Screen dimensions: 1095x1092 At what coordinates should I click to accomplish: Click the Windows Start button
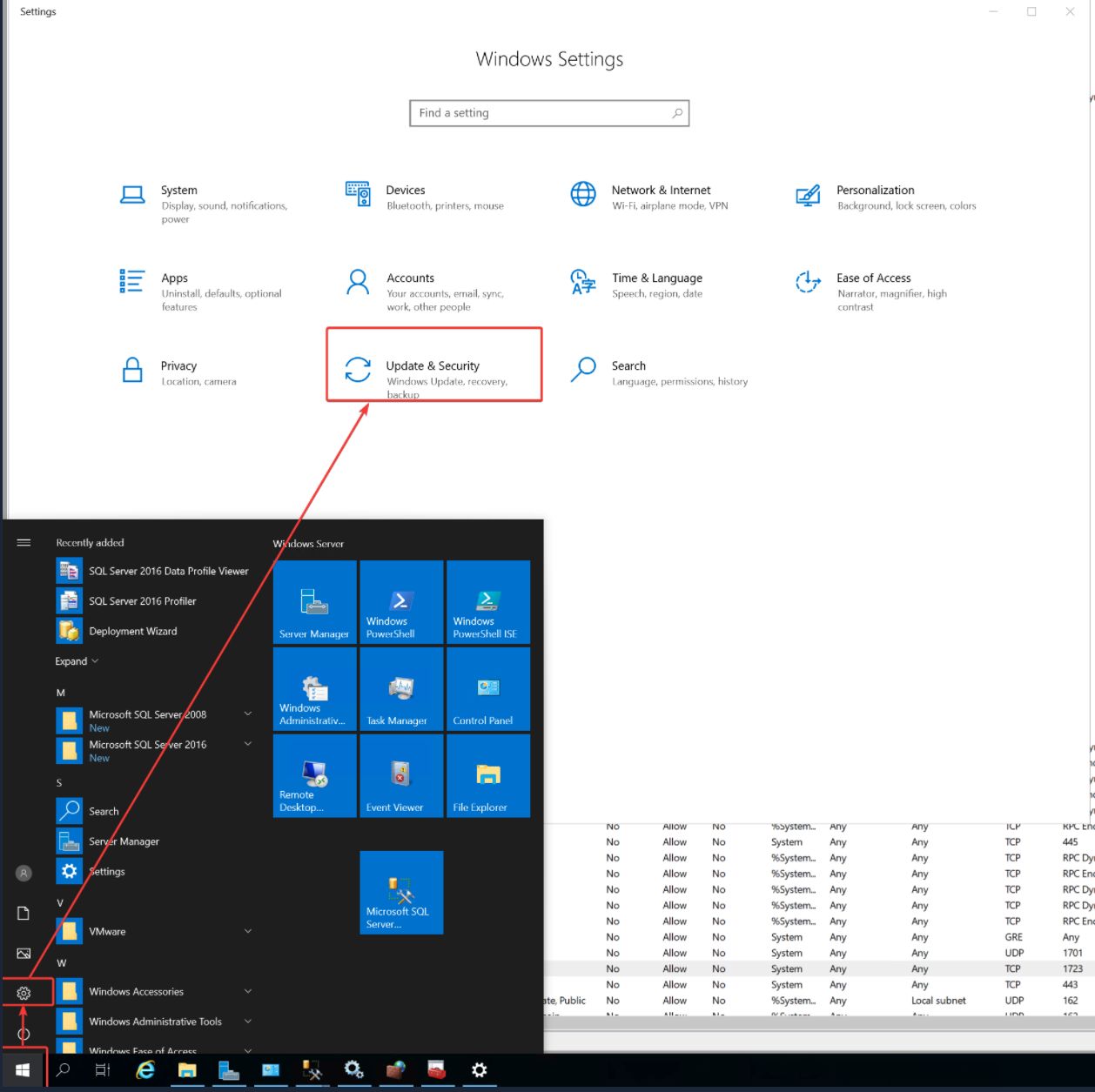pyautogui.click(x=23, y=1070)
